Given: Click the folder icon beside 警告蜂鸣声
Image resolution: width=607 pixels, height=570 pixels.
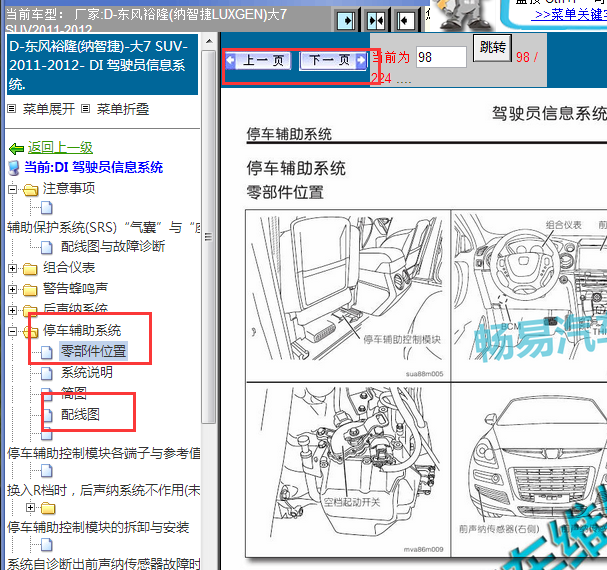Looking at the screenshot, I should tap(30, 289).
